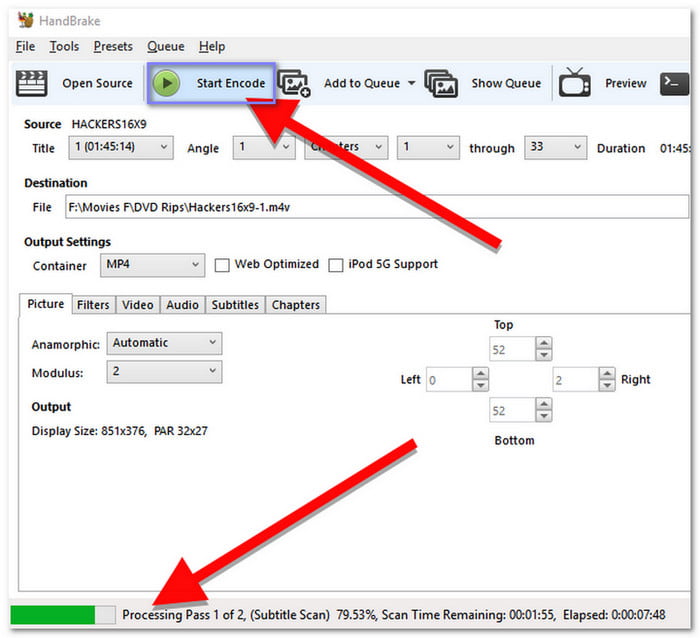Expand the Container dropdown showing MP4

click(x=153, y=265)
